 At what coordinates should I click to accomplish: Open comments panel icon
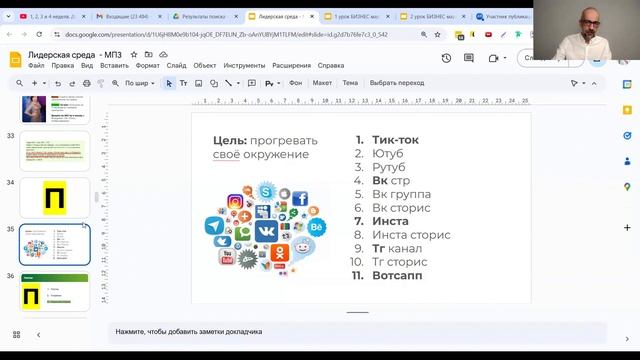[469, 58]
